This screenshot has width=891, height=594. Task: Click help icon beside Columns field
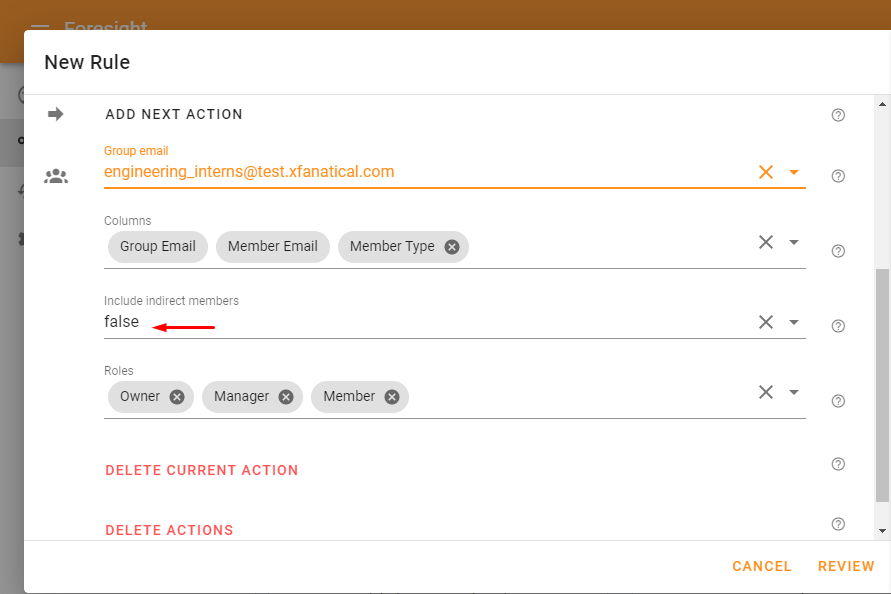click(x=838, y=251)
